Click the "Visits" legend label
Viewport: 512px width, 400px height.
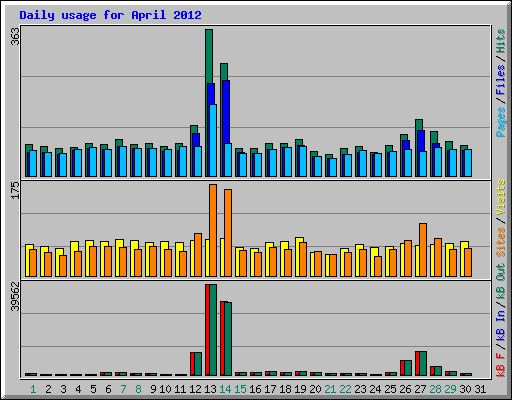click(x=500, y=197)
